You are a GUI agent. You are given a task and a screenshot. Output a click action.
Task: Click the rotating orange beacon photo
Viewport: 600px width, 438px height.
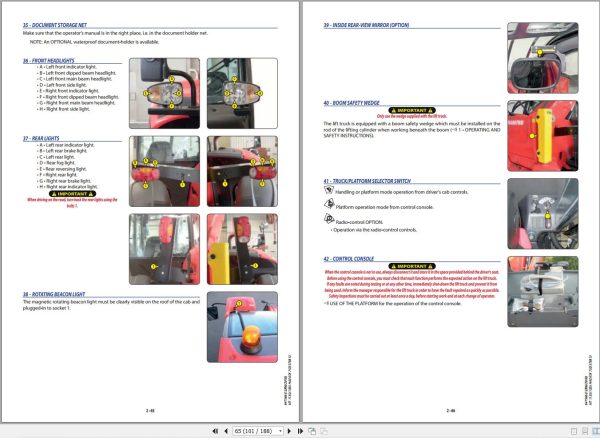pyautogui.click(x=242, y=327)
